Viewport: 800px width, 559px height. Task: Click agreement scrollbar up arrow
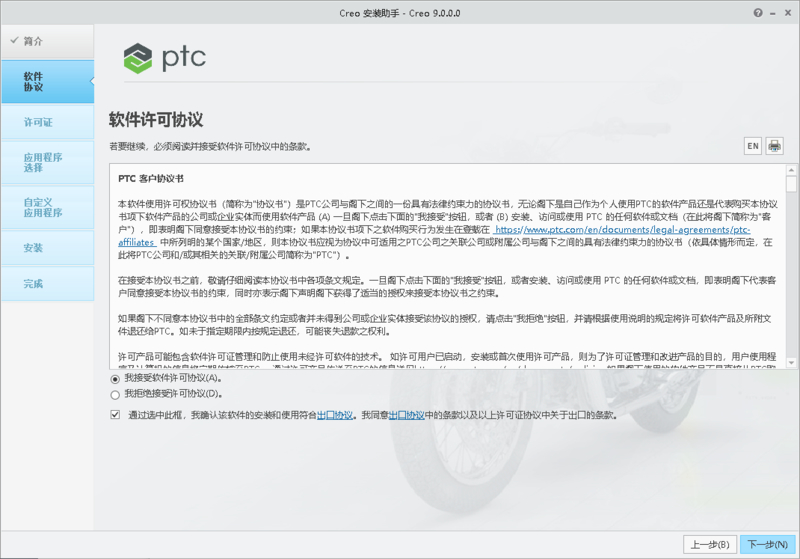click(x=791, y=170)
